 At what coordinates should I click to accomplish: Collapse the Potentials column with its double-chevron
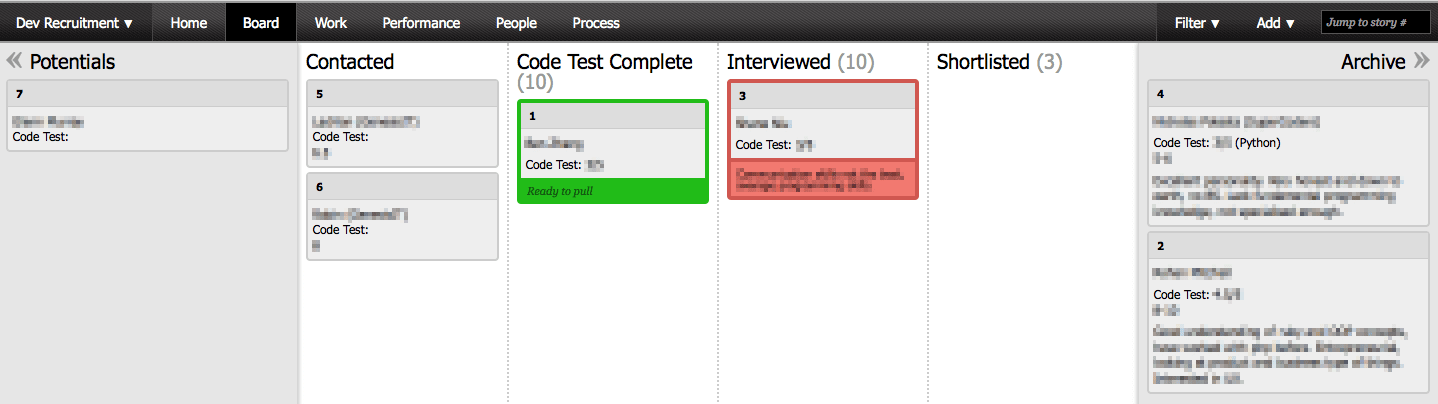(15, 61)
